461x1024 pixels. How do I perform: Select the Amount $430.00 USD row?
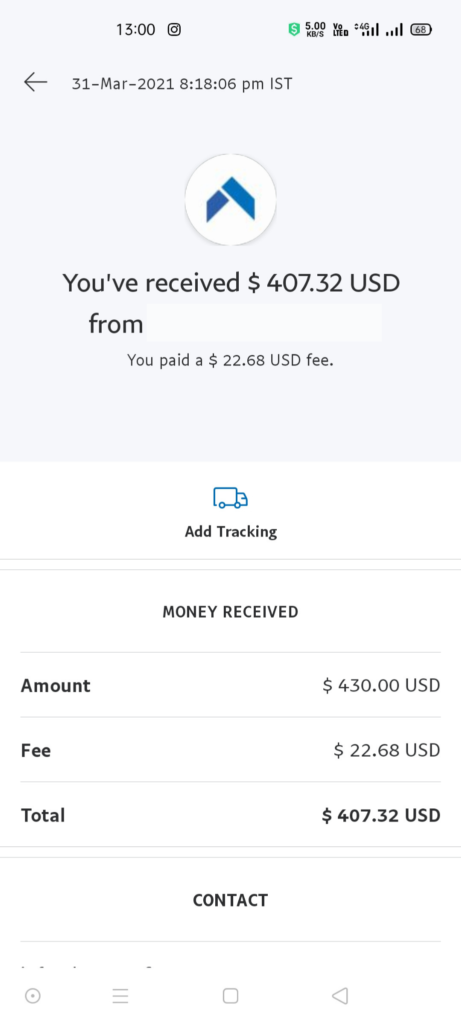[230, 685]
